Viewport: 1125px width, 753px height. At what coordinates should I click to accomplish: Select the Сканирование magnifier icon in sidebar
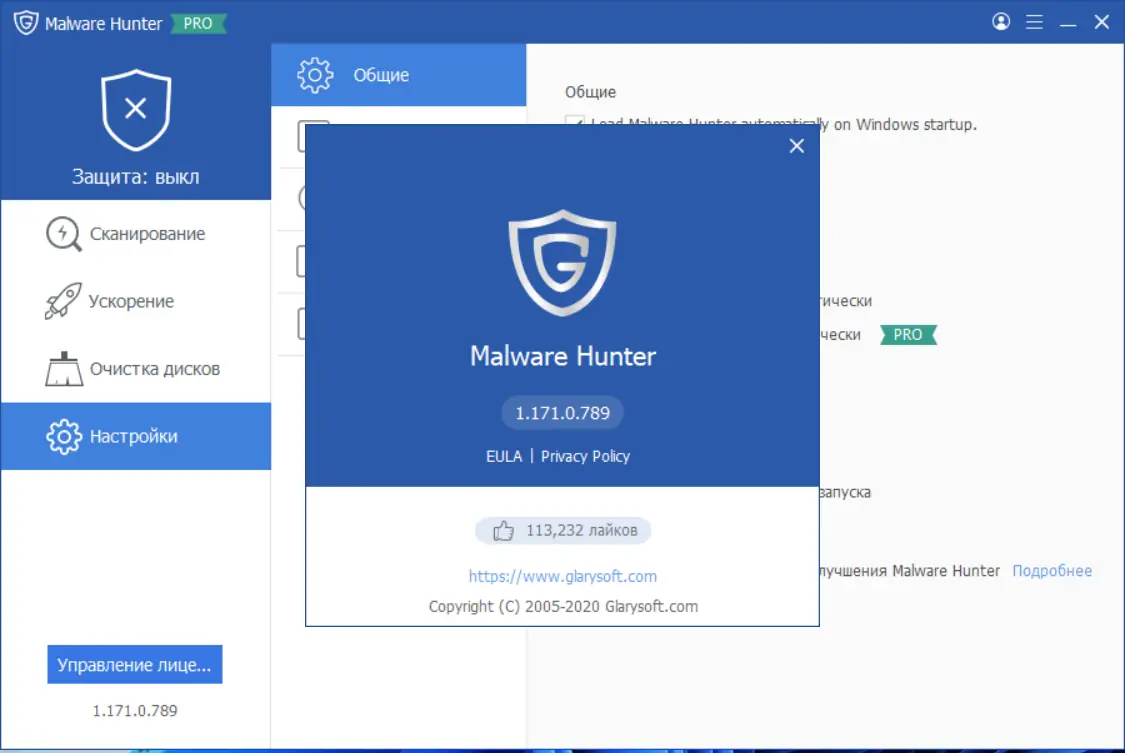[x=63, y=233]
